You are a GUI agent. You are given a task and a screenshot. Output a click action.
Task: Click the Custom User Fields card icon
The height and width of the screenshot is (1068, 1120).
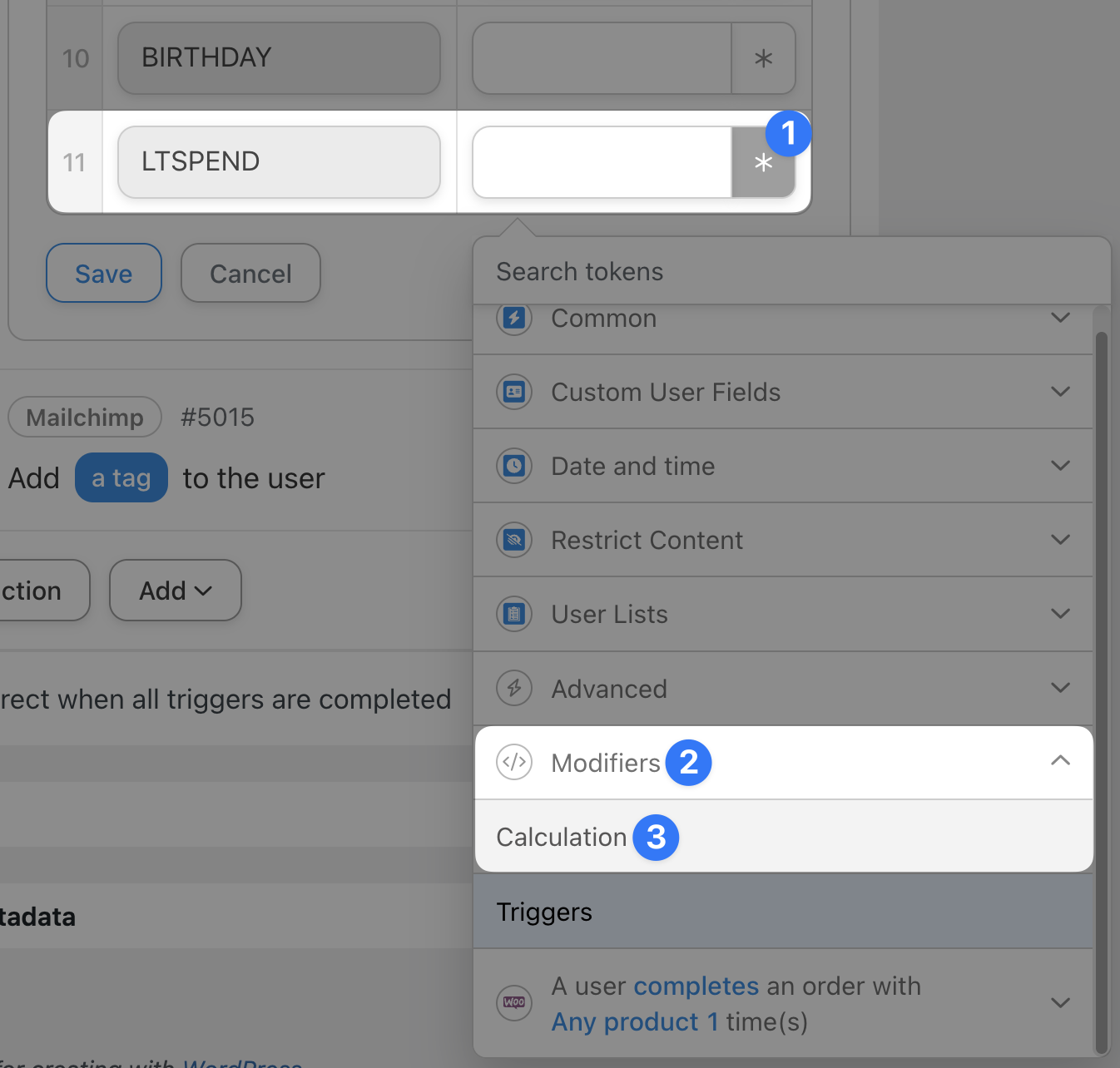(514, 392)
